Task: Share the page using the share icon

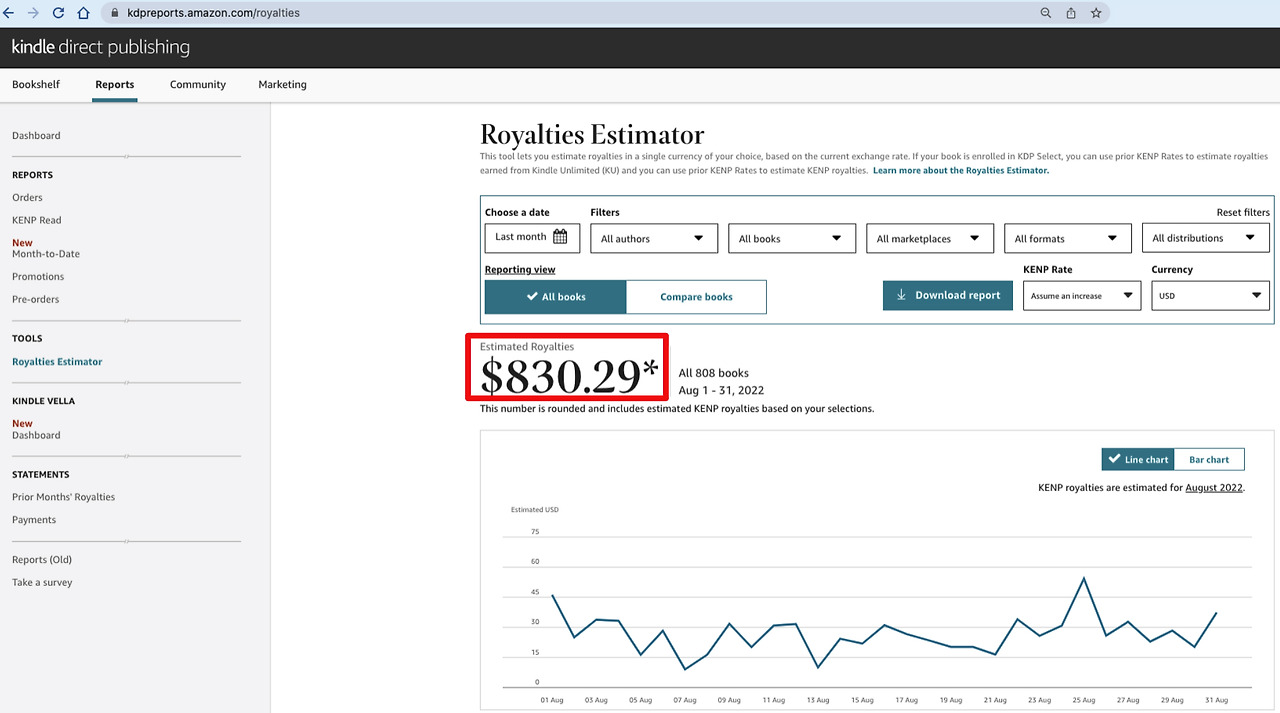Action: (x=1071, y=13)
